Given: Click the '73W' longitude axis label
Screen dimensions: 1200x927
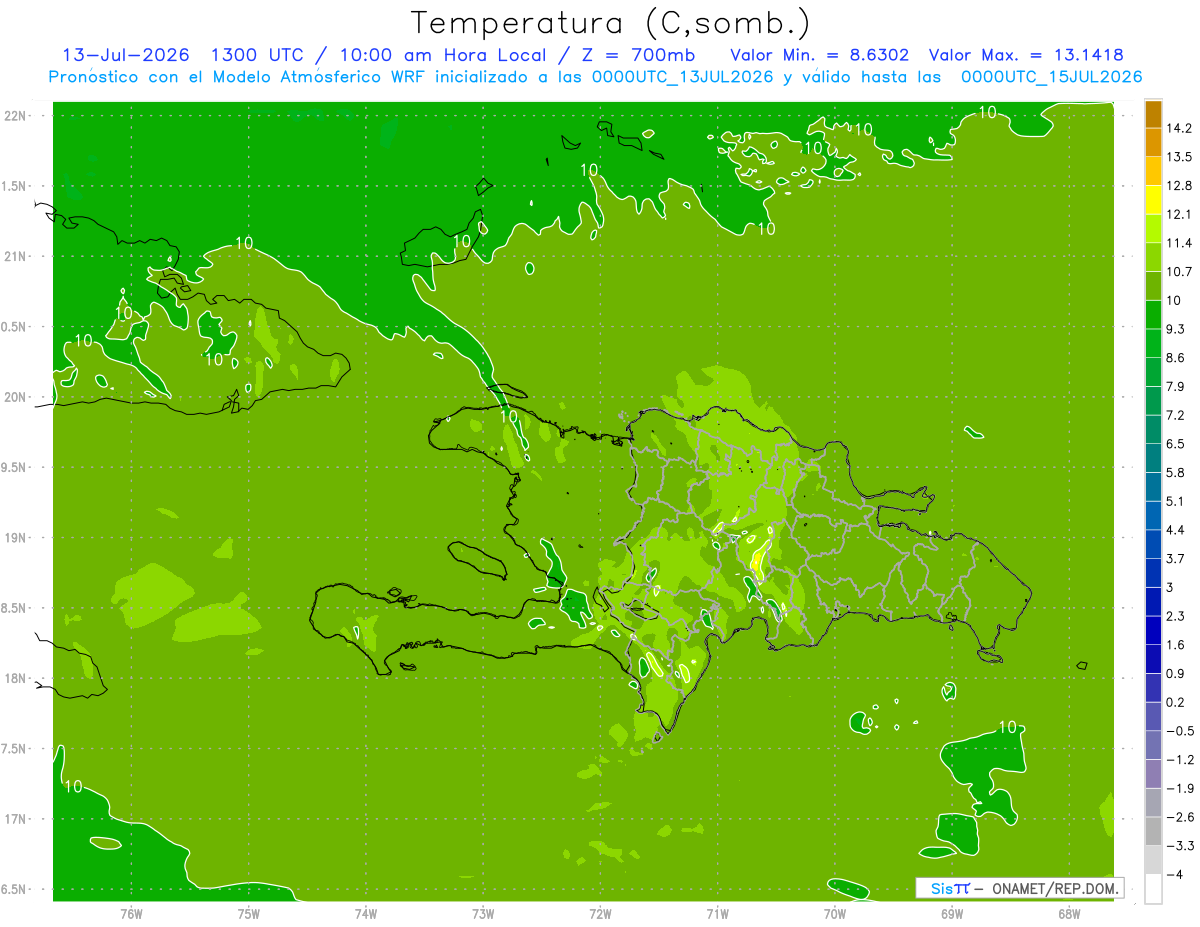Looking at the screenshot, I should click(x=483, y=914).
